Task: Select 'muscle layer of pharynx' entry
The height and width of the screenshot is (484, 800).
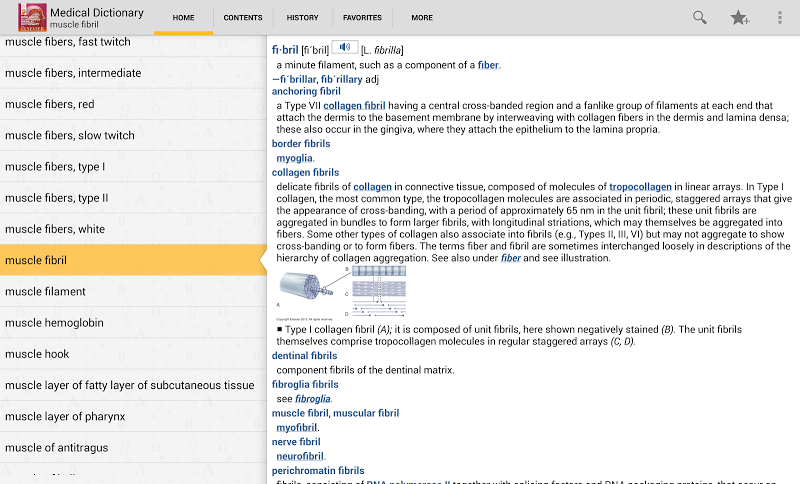Action: (133, 416)
